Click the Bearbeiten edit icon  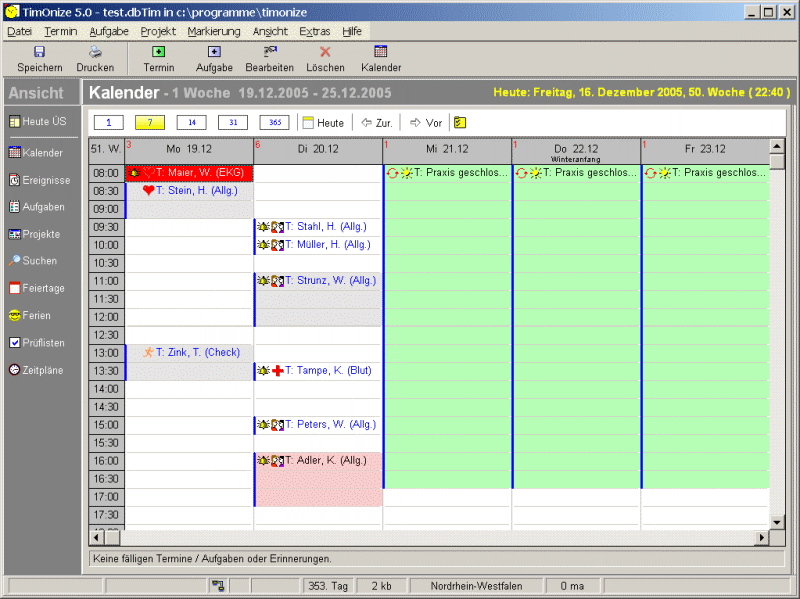[270, 52]
